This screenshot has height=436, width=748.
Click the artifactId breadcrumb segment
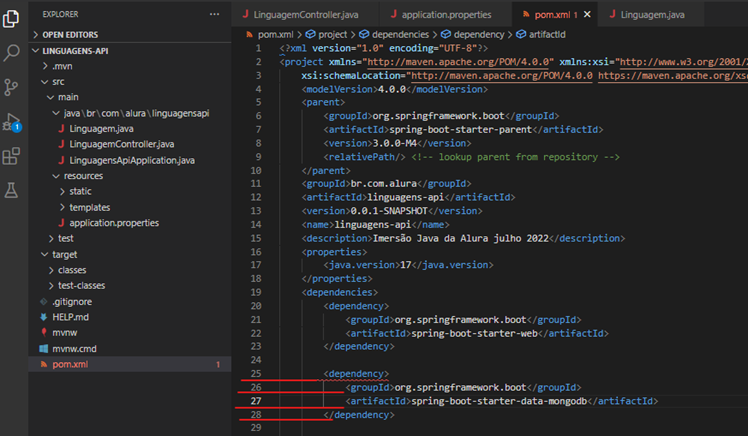pyautogui.click(x=547, y=34)
